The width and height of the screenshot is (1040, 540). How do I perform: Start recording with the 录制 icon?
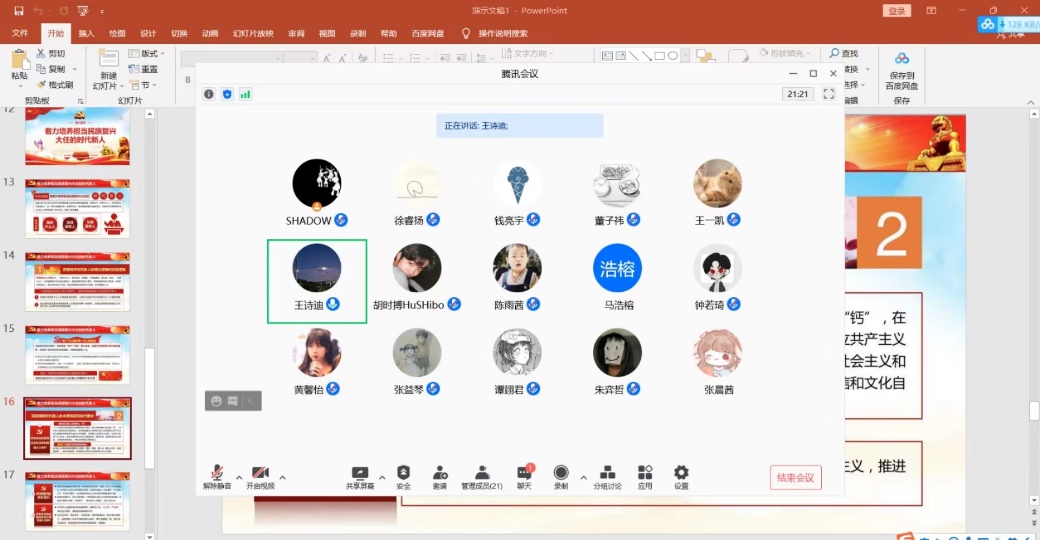(x=561, y=473)
